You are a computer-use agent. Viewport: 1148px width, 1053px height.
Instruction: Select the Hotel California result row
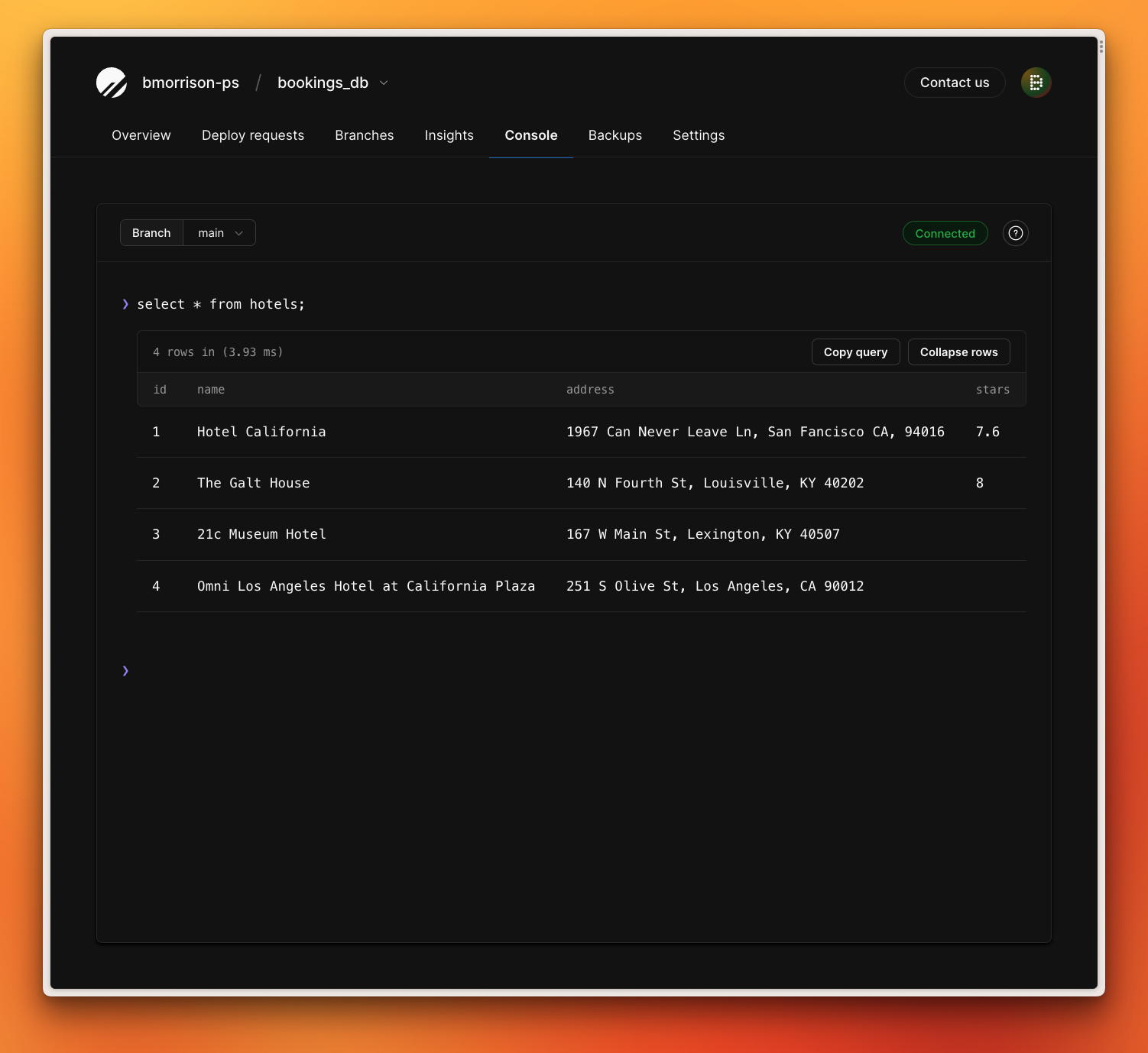click(535, 432)
